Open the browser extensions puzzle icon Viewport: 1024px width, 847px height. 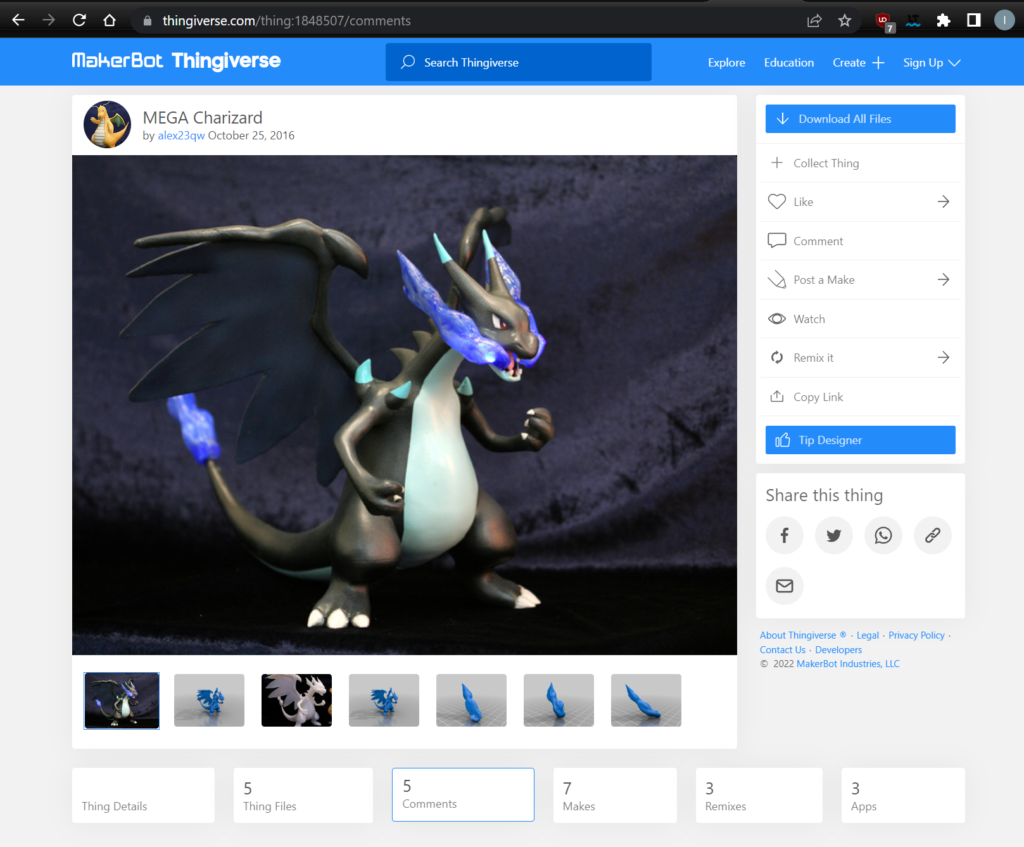pyautogui.click(x=943, y=20)
